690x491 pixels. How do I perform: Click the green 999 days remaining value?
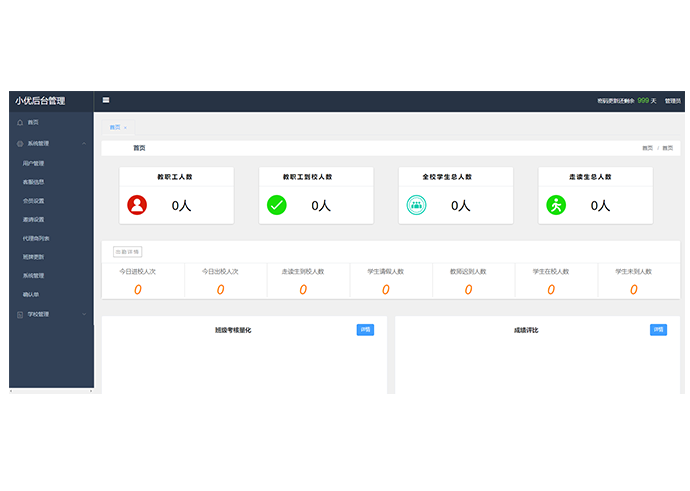[x=643, y=101]
